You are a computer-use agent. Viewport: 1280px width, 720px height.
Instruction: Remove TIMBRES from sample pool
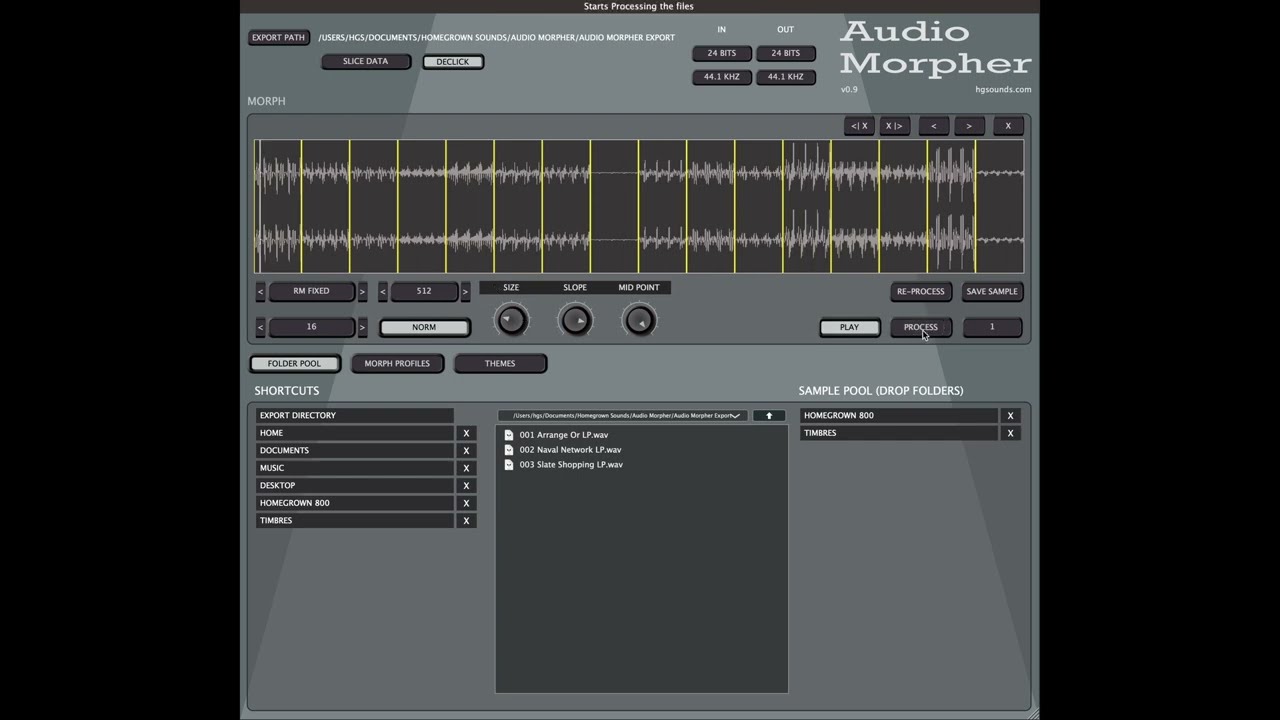click(1010, 433)
